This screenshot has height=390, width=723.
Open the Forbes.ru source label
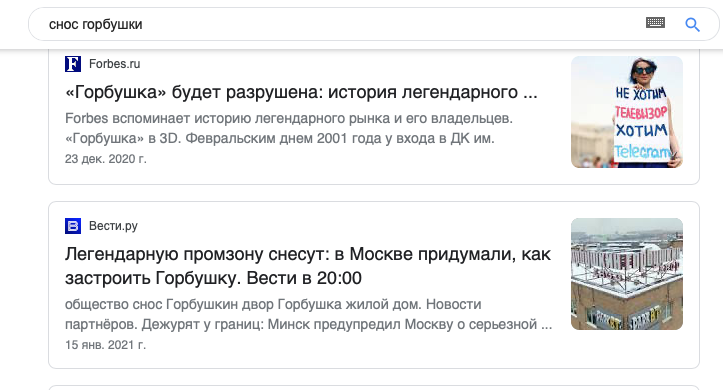[114, 64]
